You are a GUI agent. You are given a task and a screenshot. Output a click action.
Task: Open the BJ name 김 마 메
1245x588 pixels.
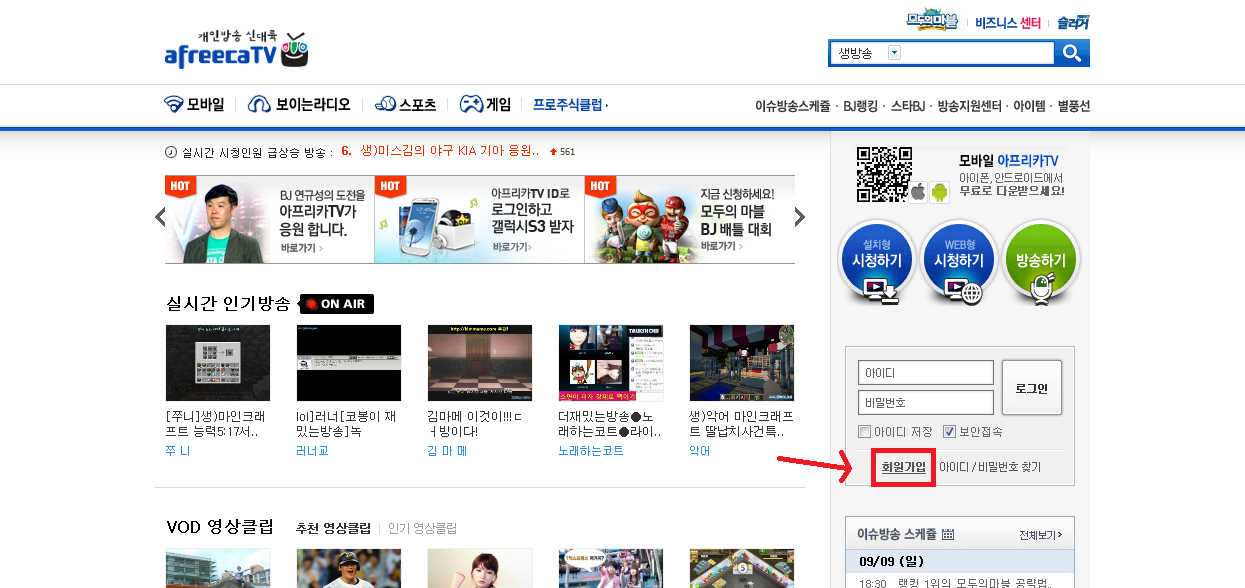(x=447, y=451)
